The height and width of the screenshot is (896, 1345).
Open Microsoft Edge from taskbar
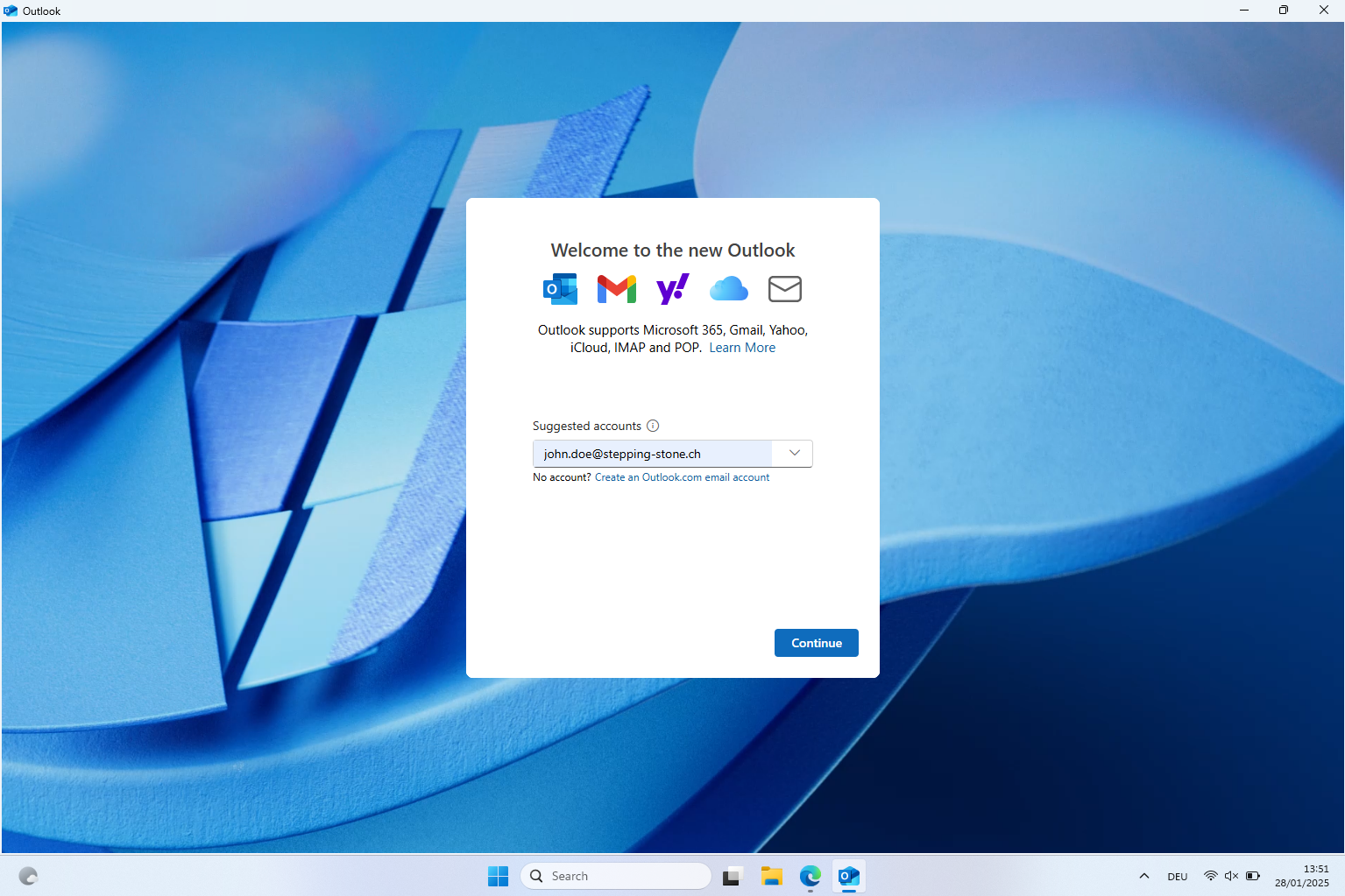pos(811,876)
